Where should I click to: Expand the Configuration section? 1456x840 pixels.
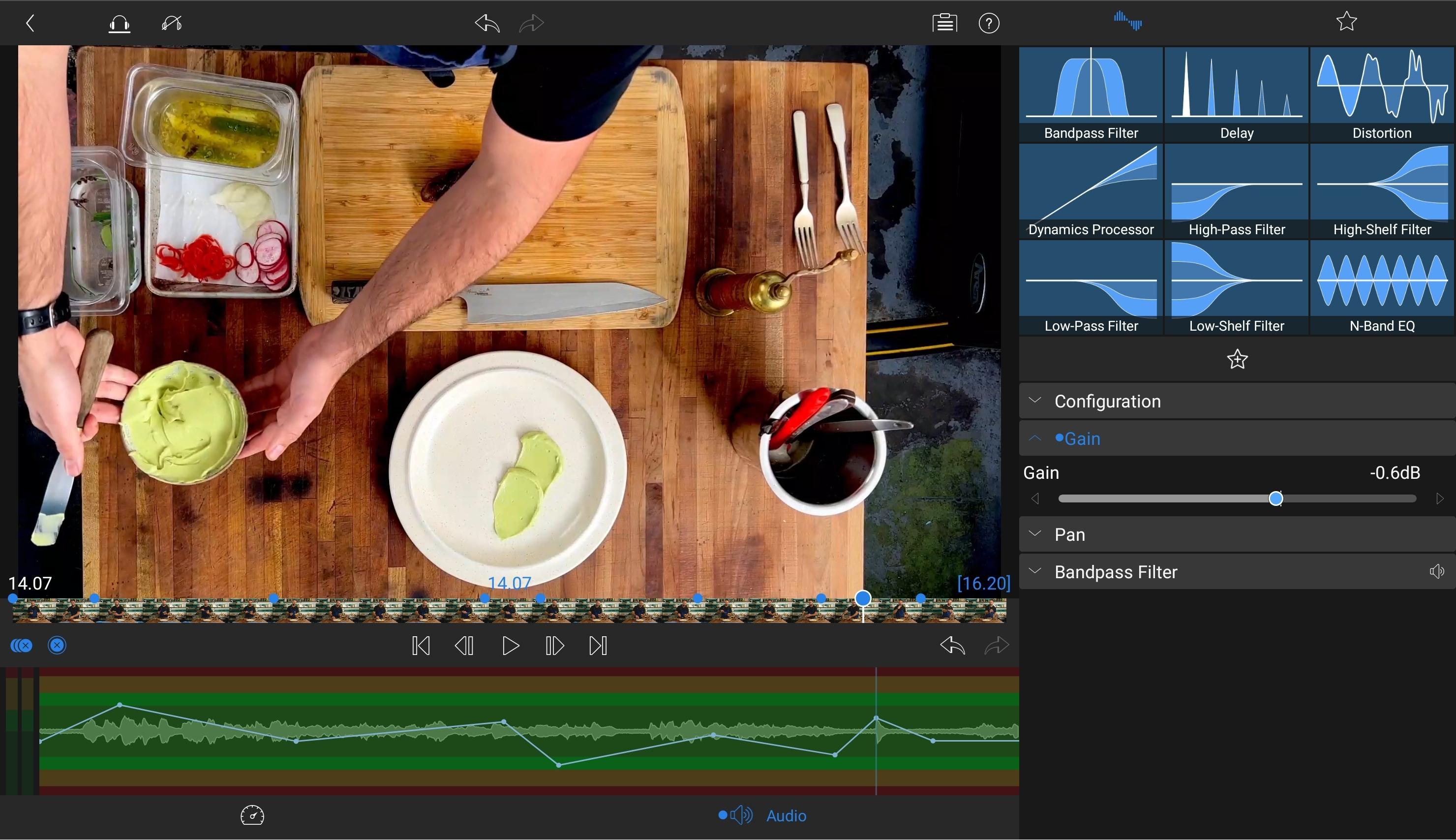[1237, 401]
